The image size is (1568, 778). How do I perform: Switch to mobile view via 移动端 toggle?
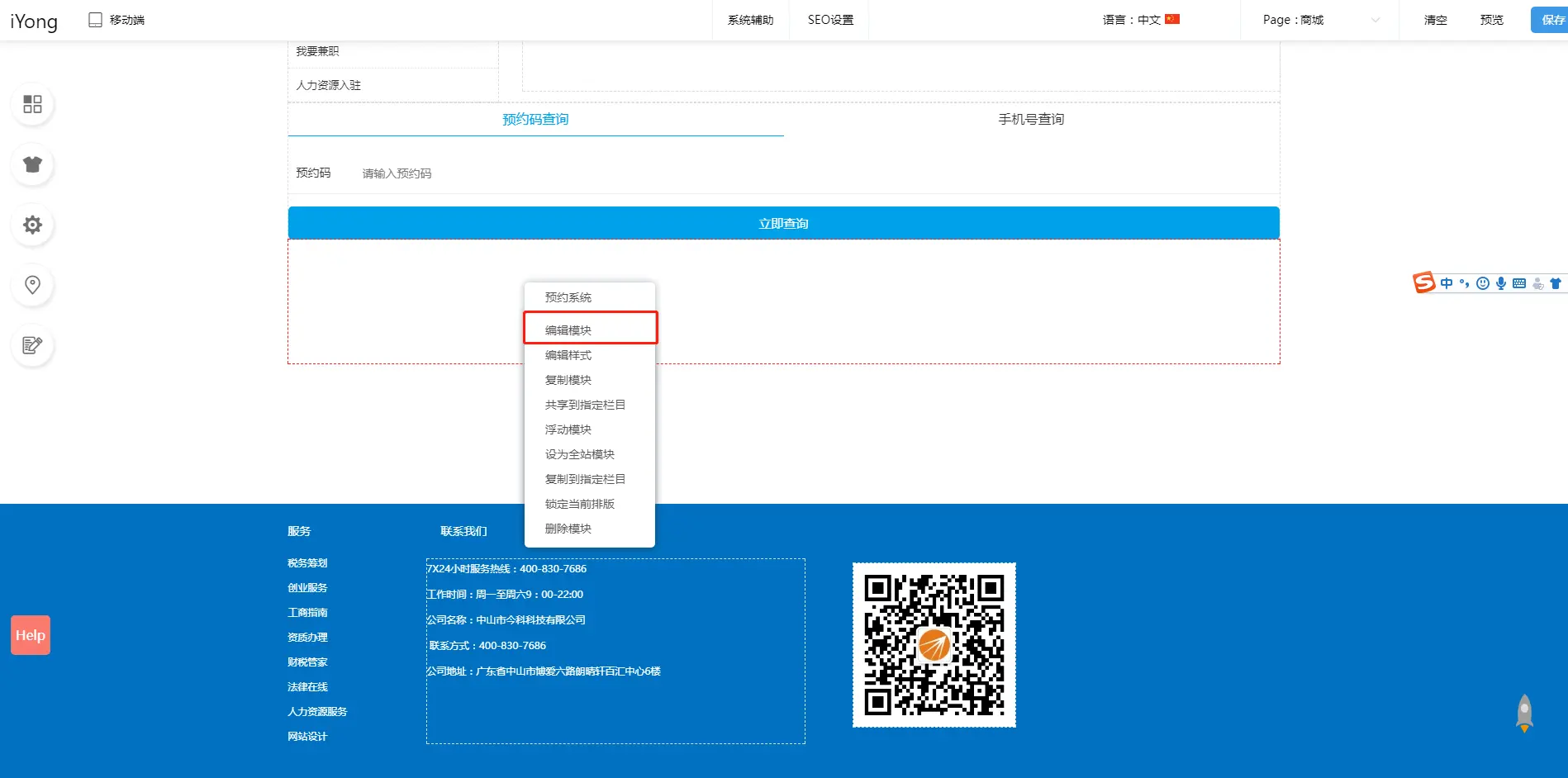tap(116, 20)
